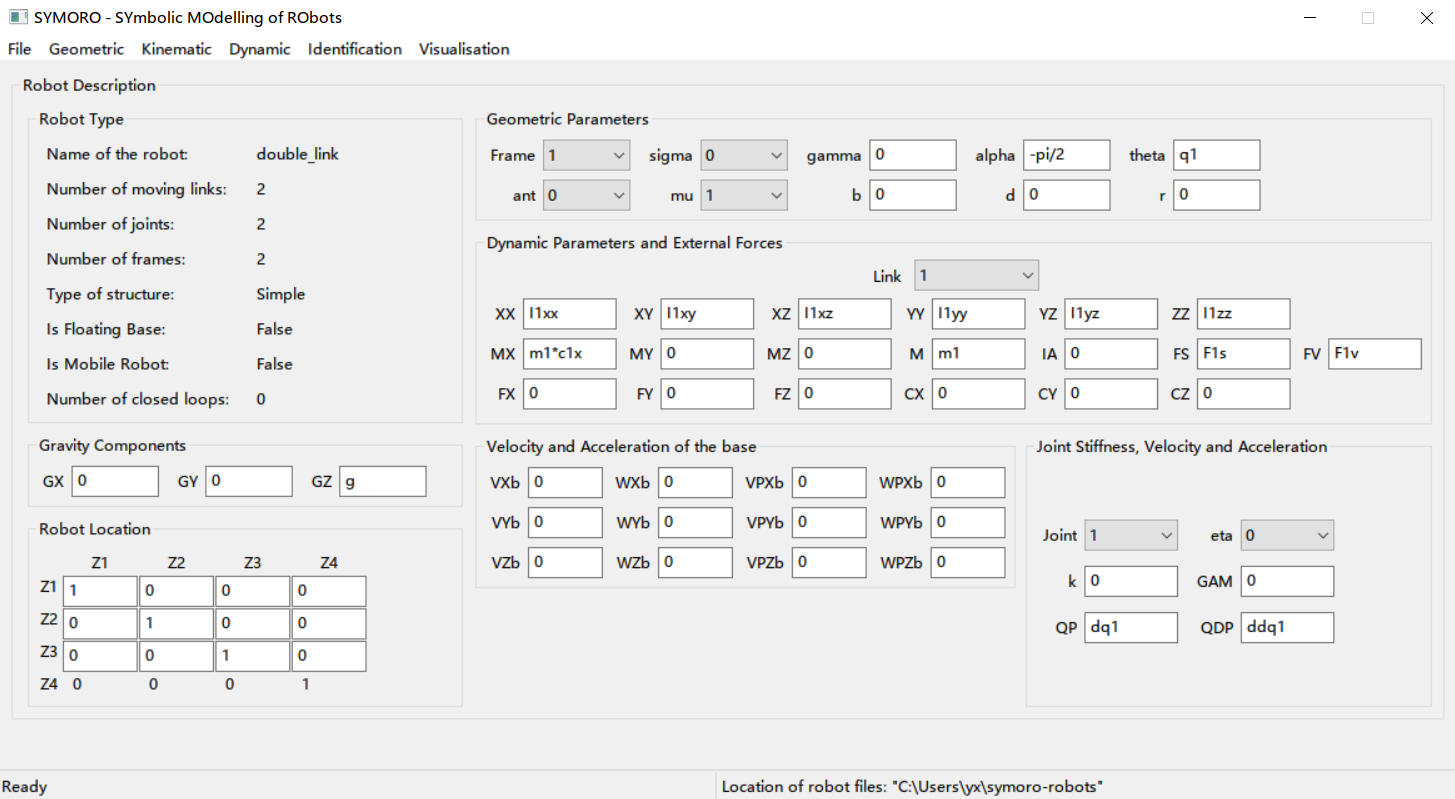Click the CY input field
The image size is (1455, 799).
(1111, 394)
